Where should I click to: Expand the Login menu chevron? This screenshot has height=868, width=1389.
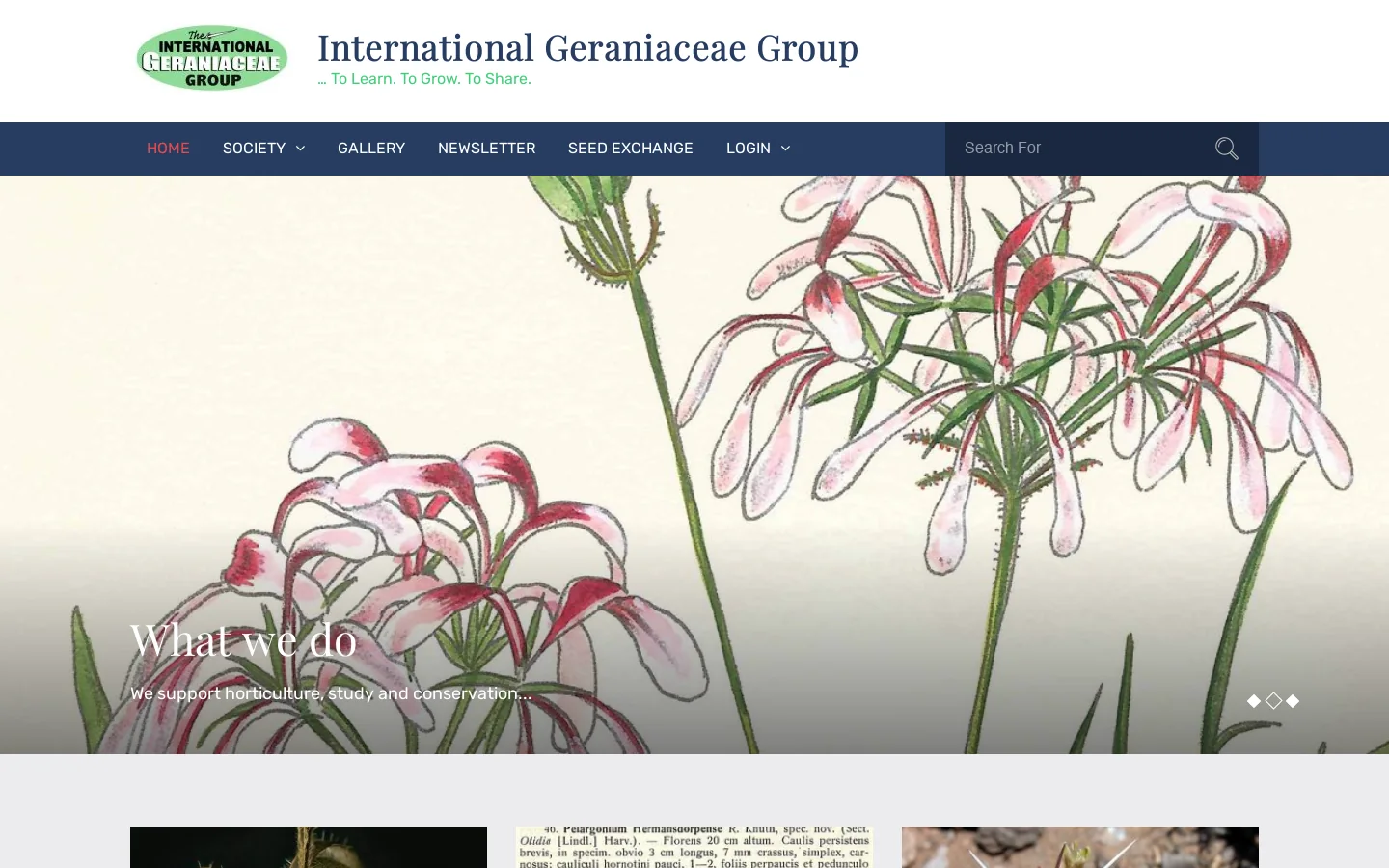tap(785, 149)
